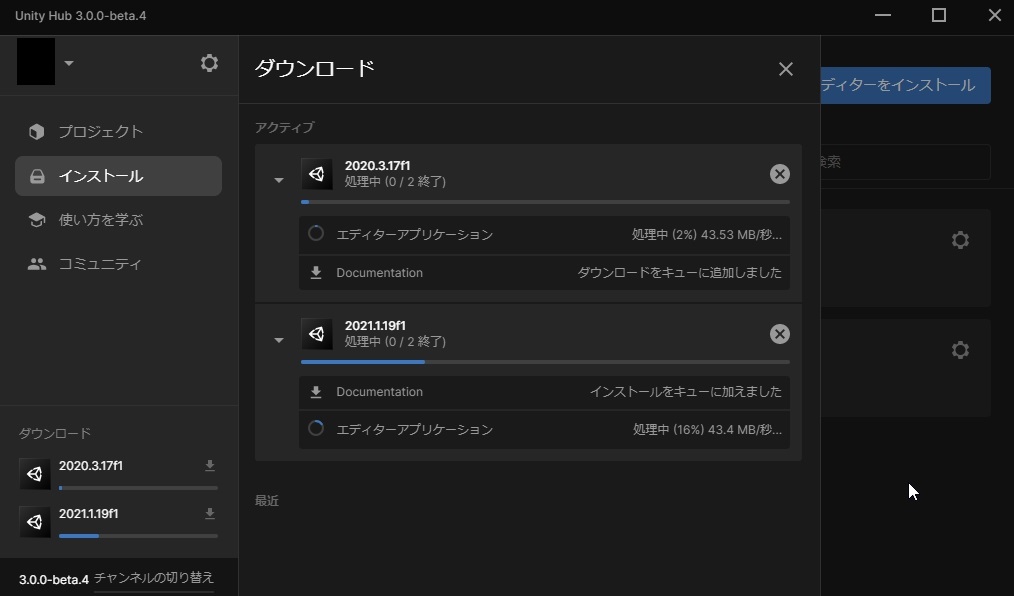Minimize the Unity Hub window
The height and width of the screenshot is (596, 1014).
(x=883, y=15)
